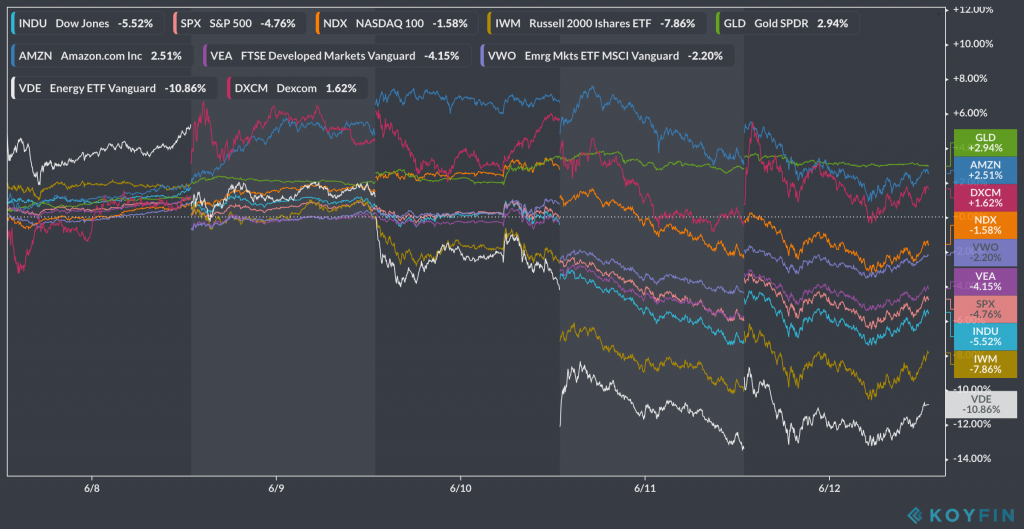Screen dimensions: 1024x529
Task: Click the Koyfin logo icon
Action: pyautogui.click(x=914, y=515)
